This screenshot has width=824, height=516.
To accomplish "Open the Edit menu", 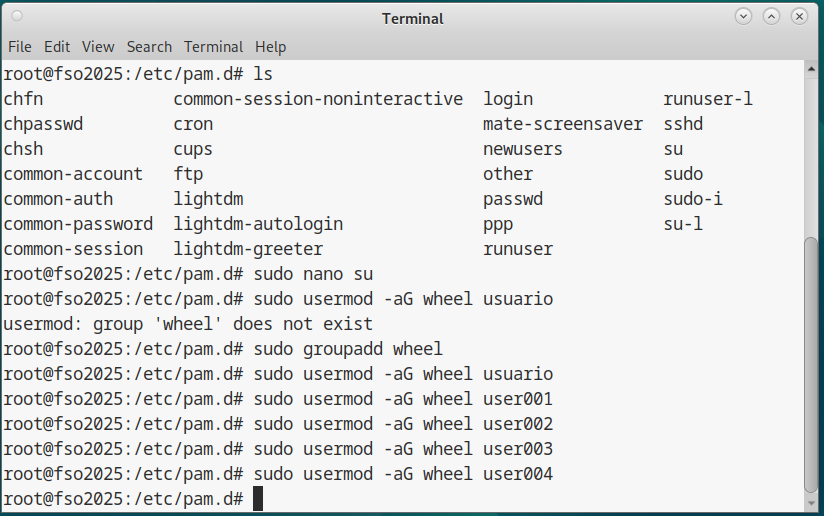I will pyautogui.click(x=57, y=46).
